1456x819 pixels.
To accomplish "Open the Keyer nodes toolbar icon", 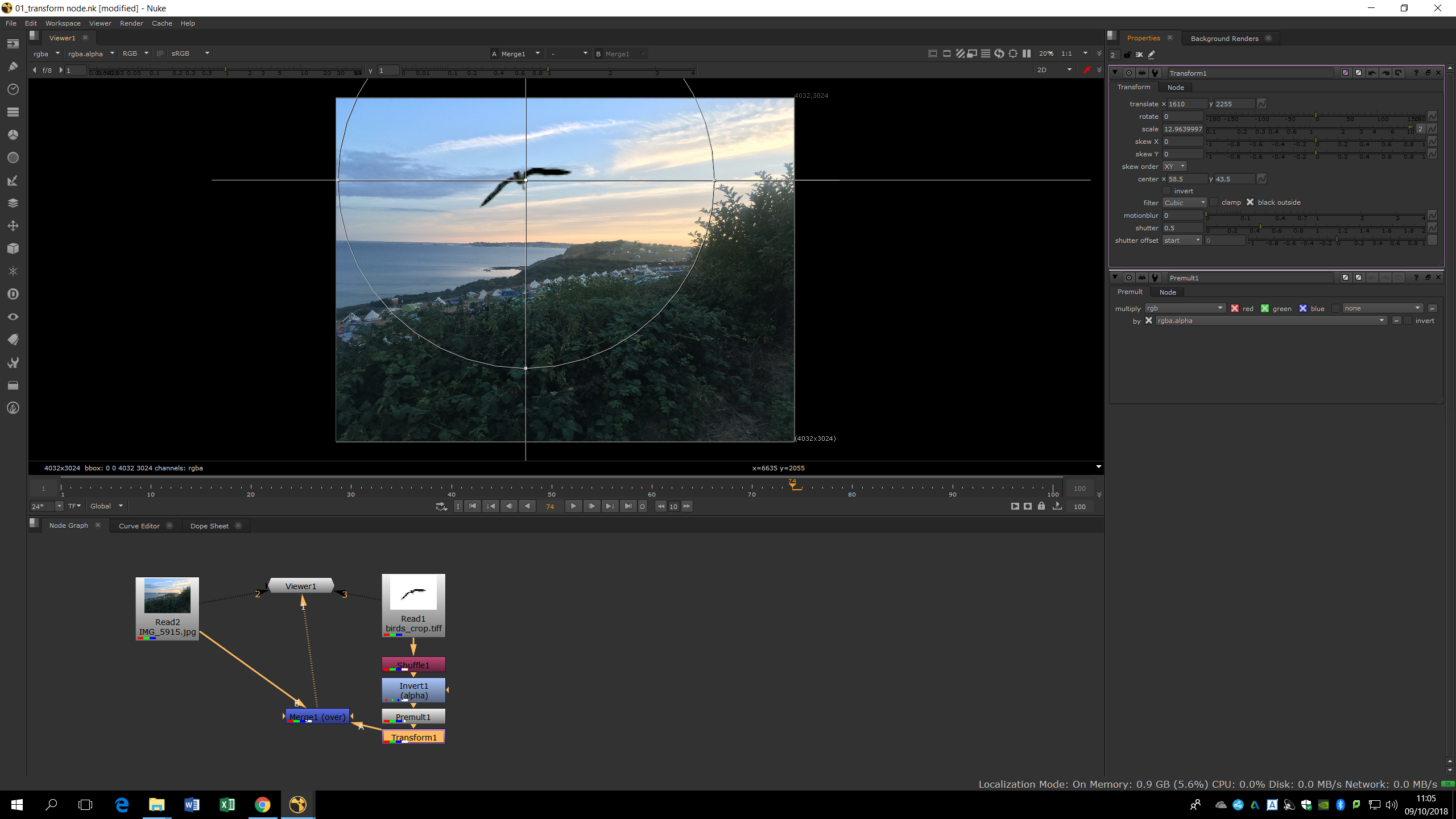I will [x=13, y=180].
